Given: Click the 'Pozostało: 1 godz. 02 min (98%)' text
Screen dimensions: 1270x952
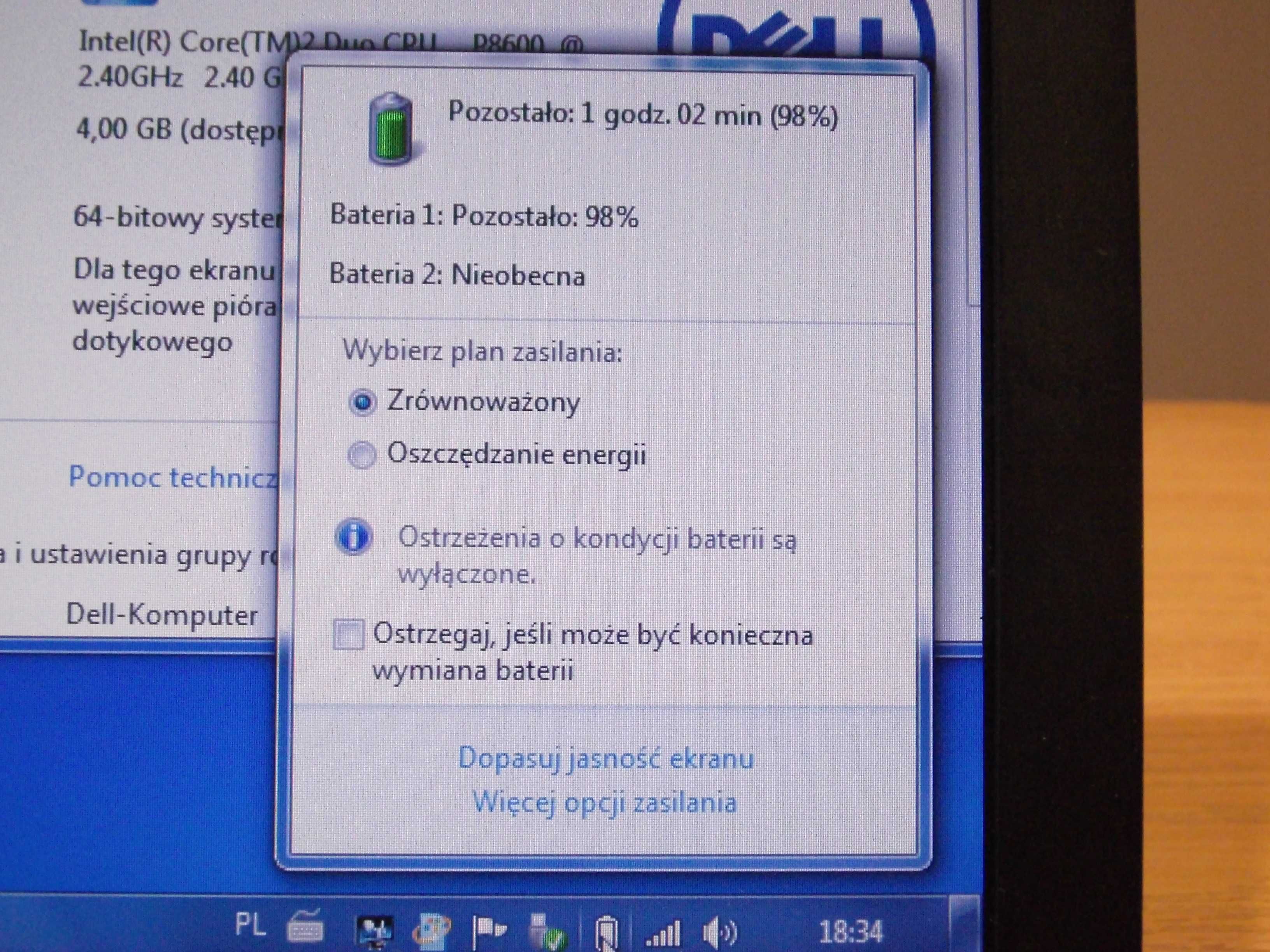Looking at the screenshot, I should 643,114.
